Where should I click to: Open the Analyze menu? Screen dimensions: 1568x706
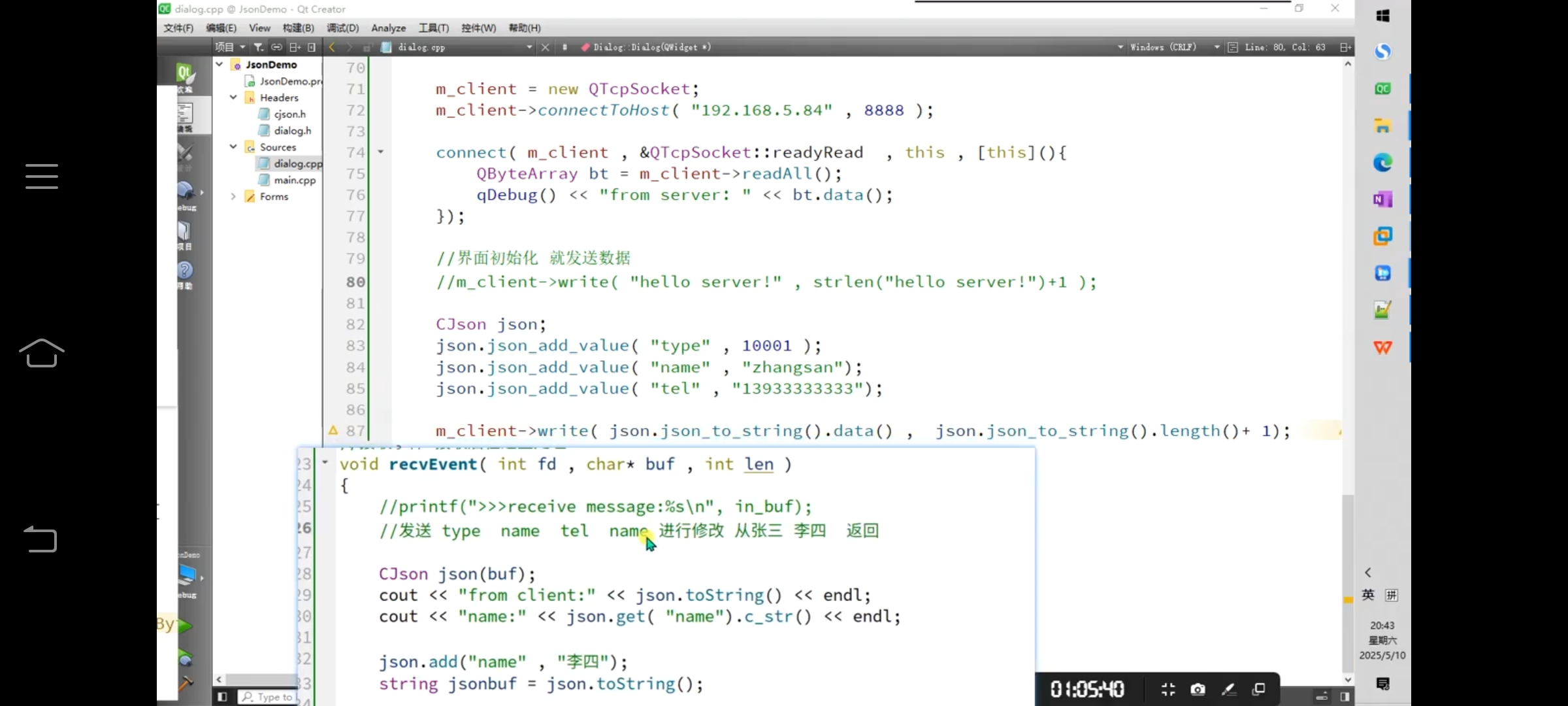pos(388,28)
